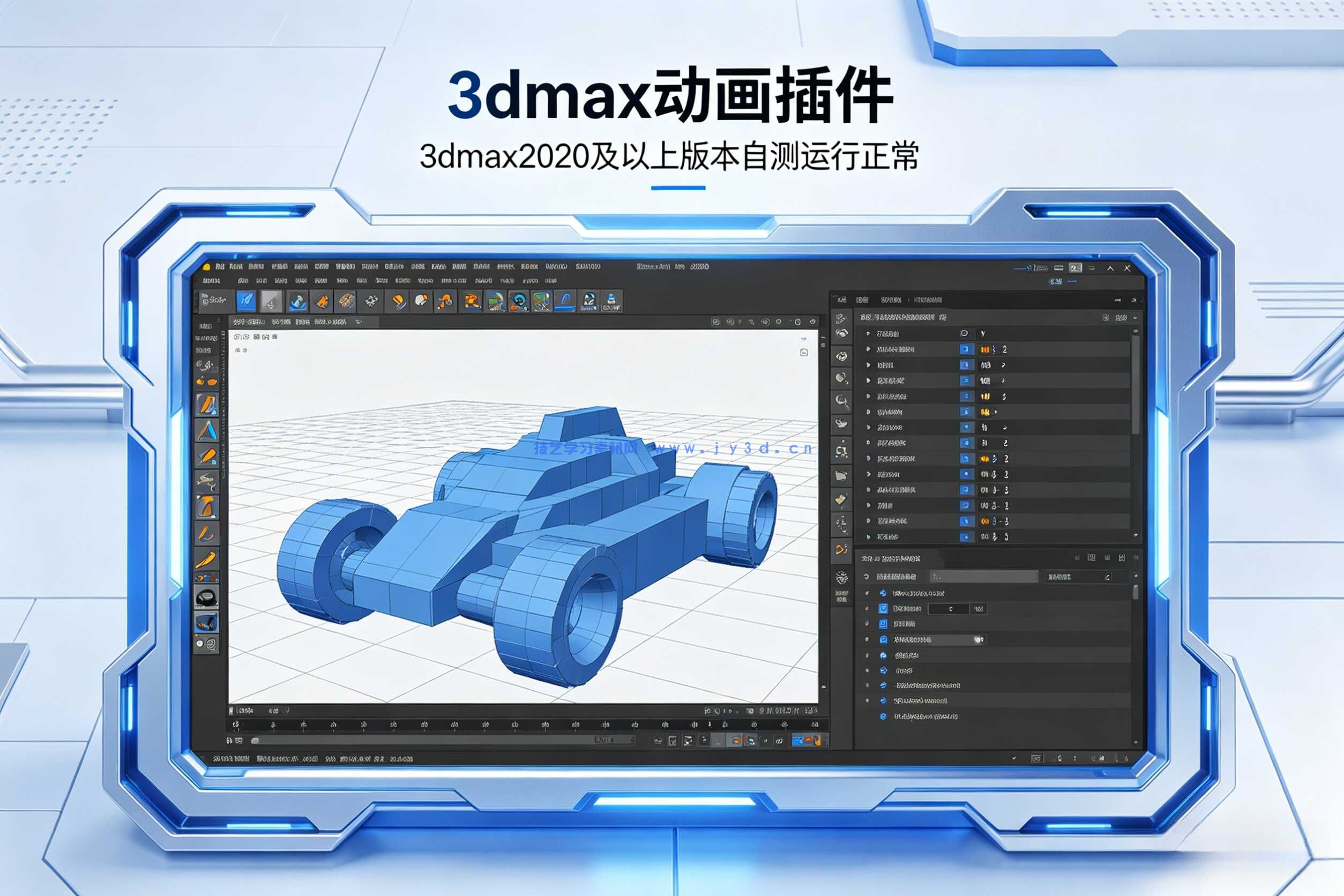Click the search field in the lower right panel

pos(983,577)
